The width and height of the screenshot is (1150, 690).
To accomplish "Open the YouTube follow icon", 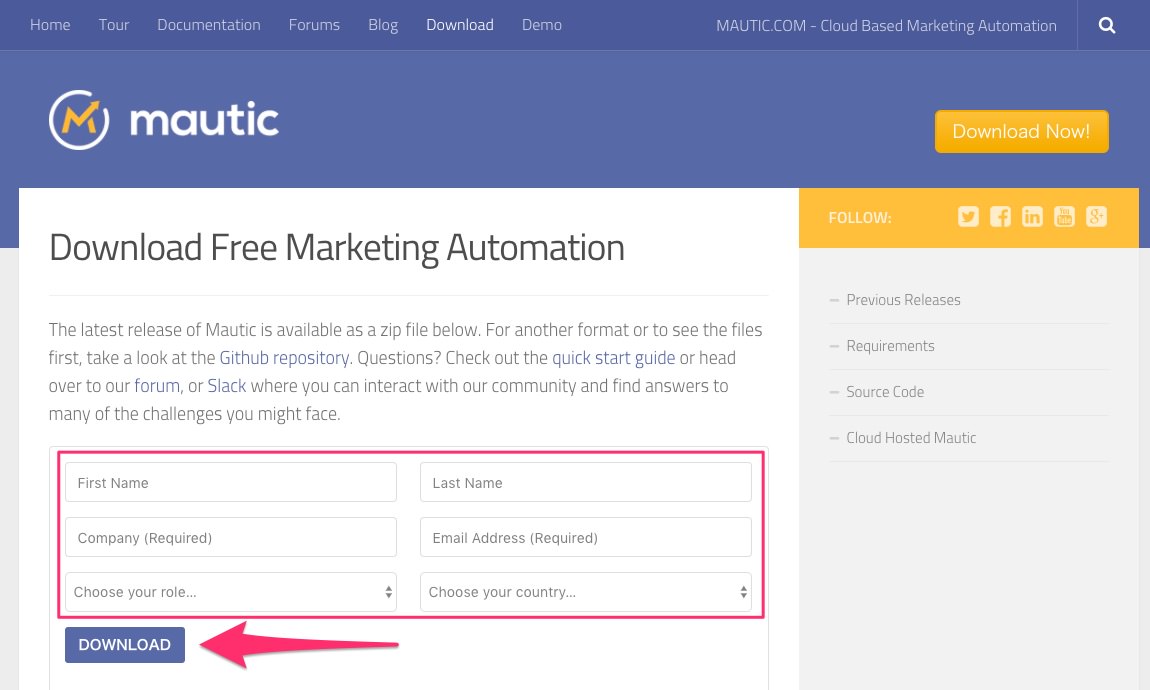I will pyautogui.click(x=1064, y=216).
